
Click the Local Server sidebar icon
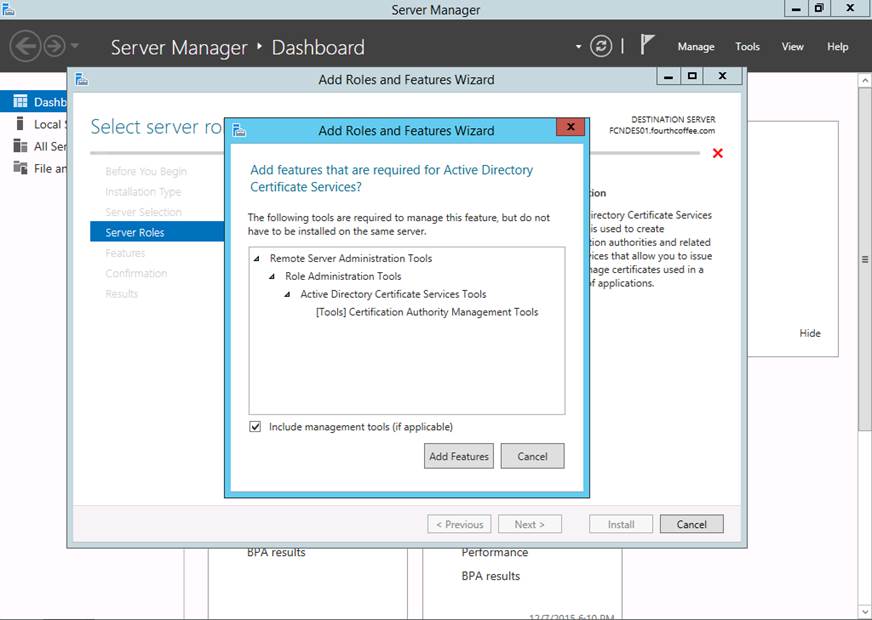20,124
